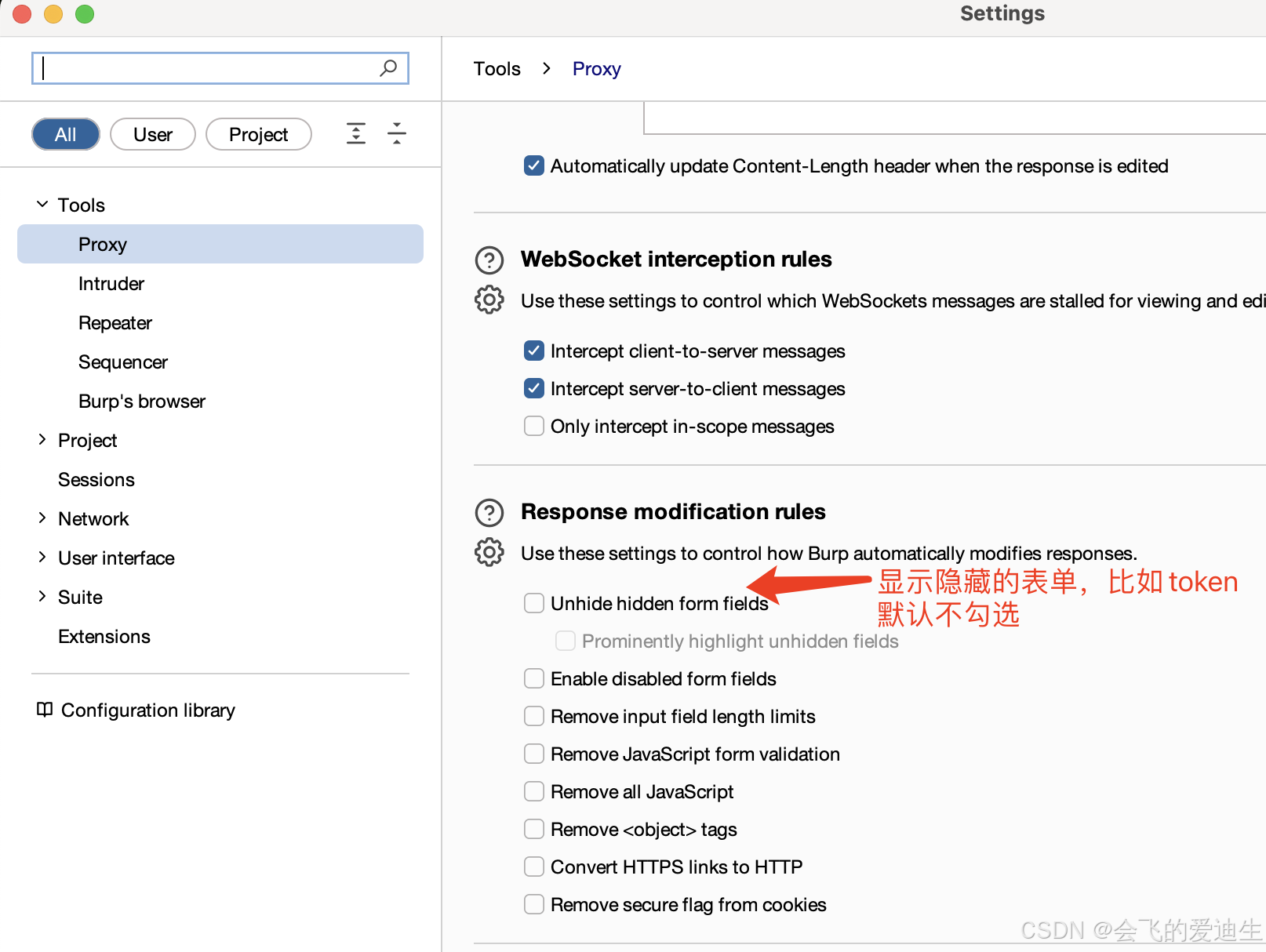This screenshot has height=952, width=1266.
Task: Check Remove JavaScript form validation
Action: pyautogui.click(x=534, y=754)
